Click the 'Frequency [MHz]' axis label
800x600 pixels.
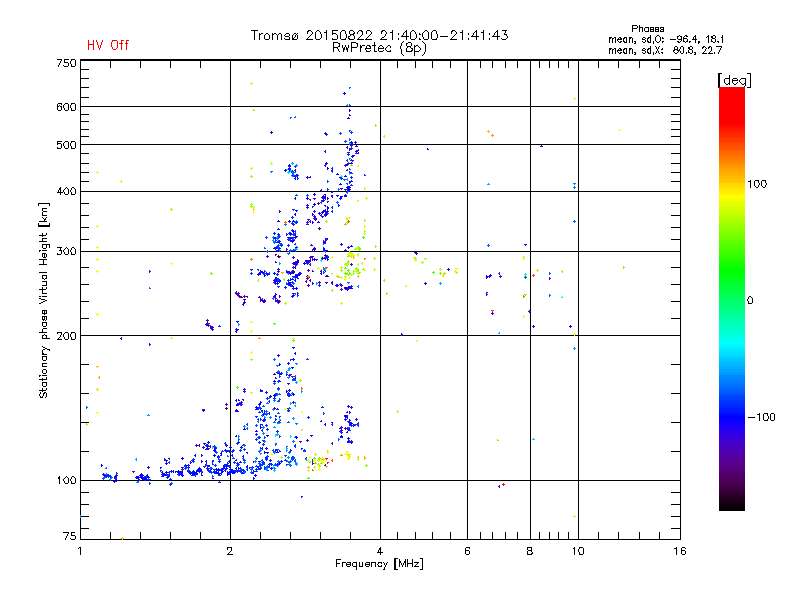[x=379, y=564]
